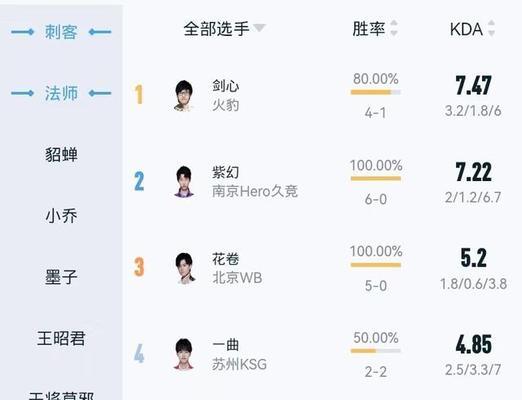This screenshot has width=522, height=400.
Task: Open team 南京Hero久竞 link
Action: coord(255,192)
